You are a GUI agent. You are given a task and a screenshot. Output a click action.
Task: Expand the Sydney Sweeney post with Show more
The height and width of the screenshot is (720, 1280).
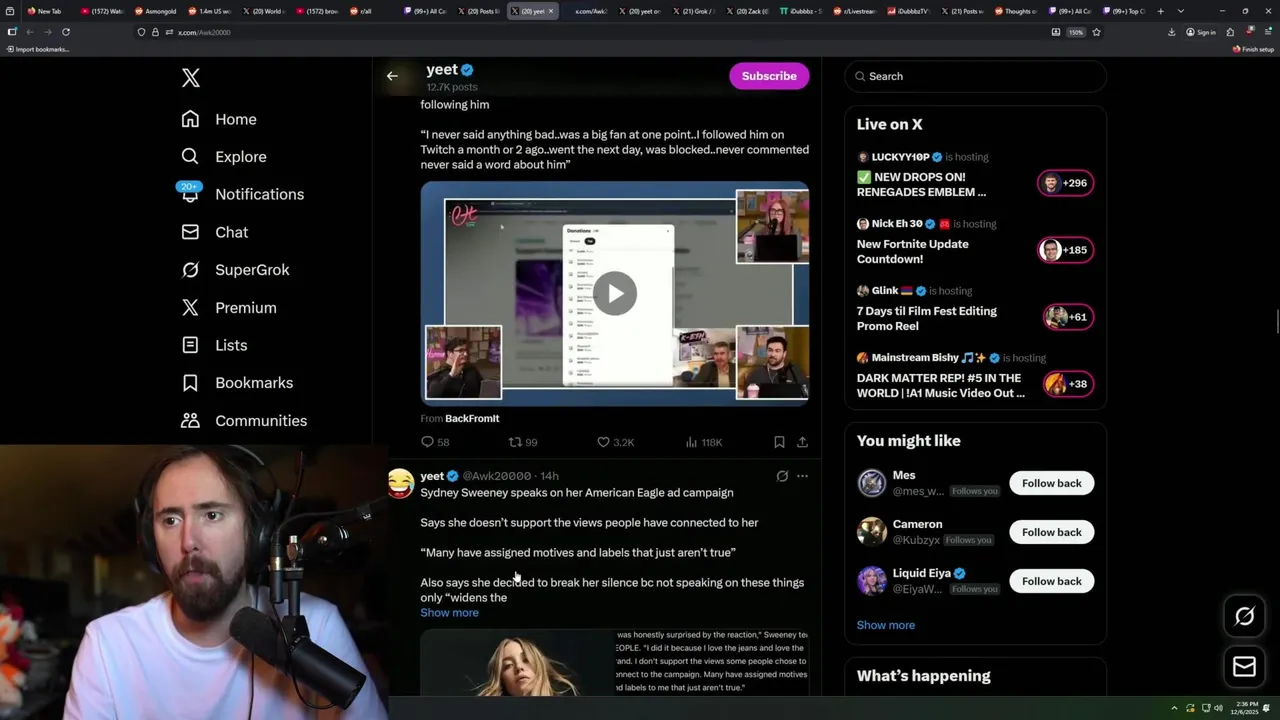tap(449, 613)
